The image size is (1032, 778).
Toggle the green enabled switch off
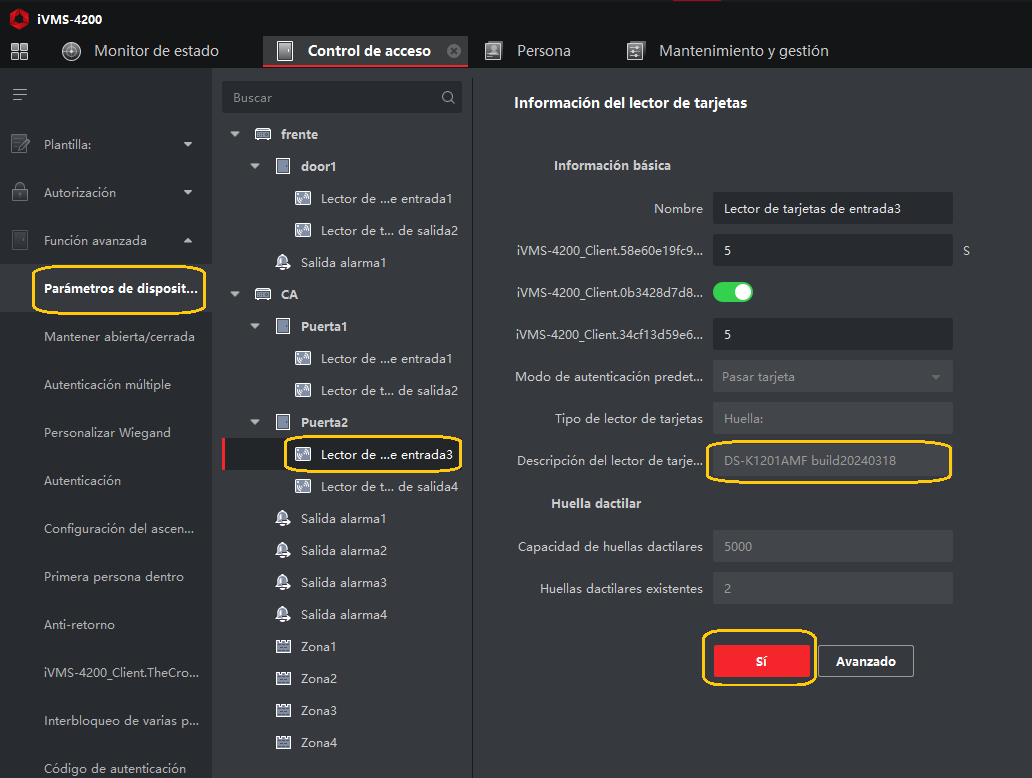(732, 292)
